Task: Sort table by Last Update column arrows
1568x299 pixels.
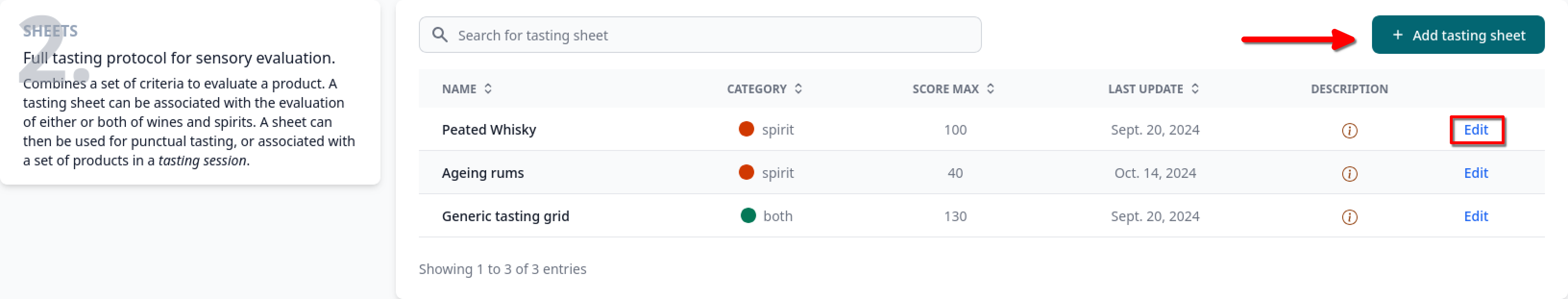Action: [x=1195, y=89]
